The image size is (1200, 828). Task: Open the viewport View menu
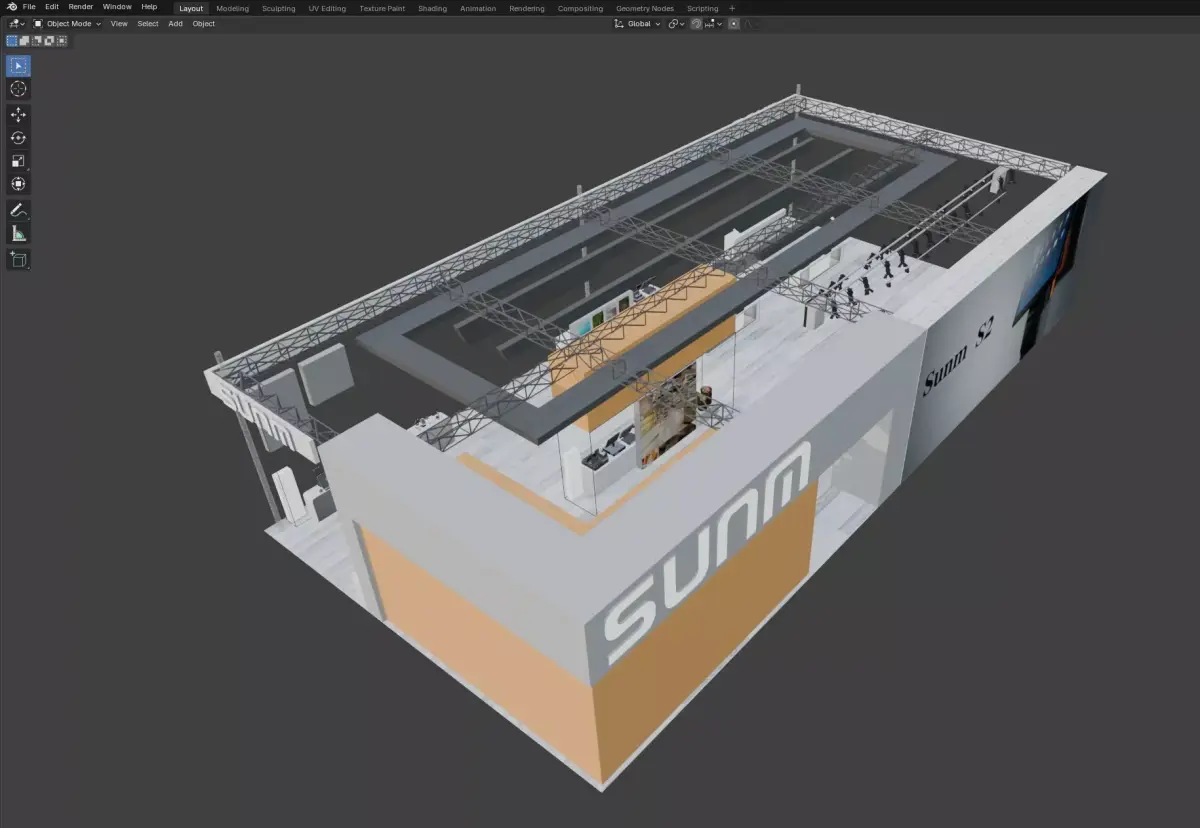119,23
